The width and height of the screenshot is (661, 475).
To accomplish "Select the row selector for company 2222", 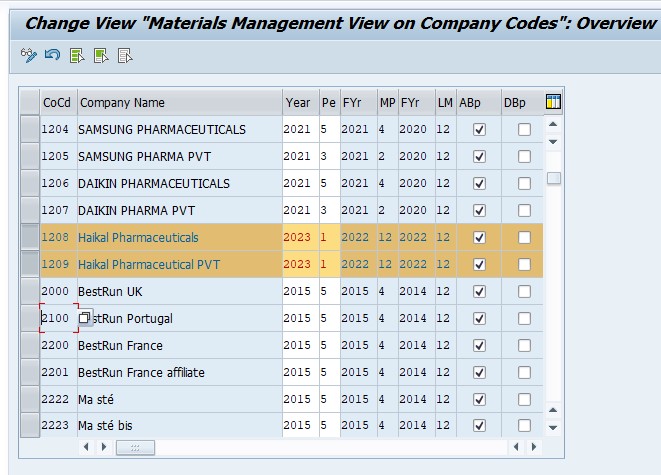I will pyautogui.click(x=30, y=399).
